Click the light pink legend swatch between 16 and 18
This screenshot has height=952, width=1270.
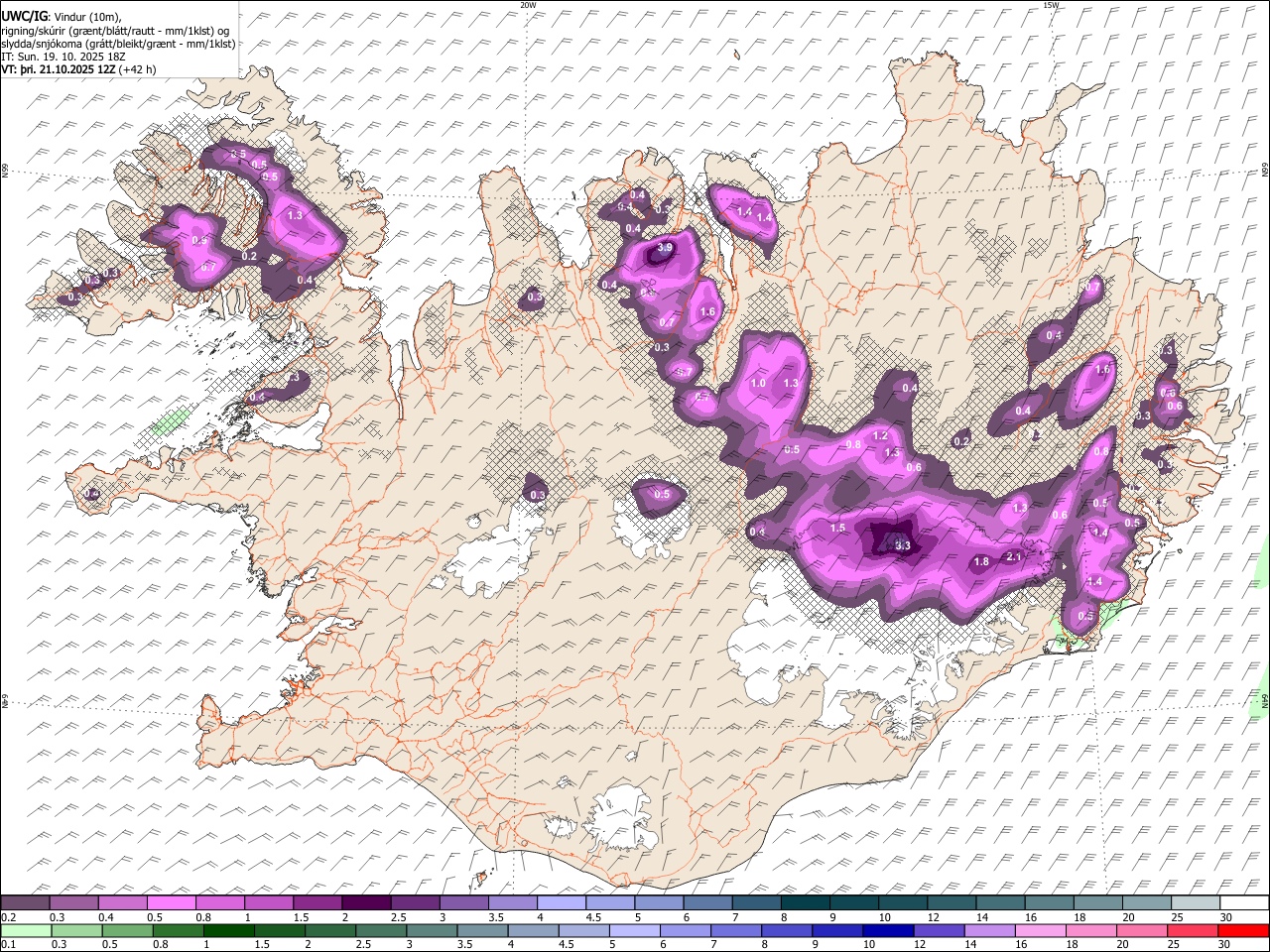1042,930
